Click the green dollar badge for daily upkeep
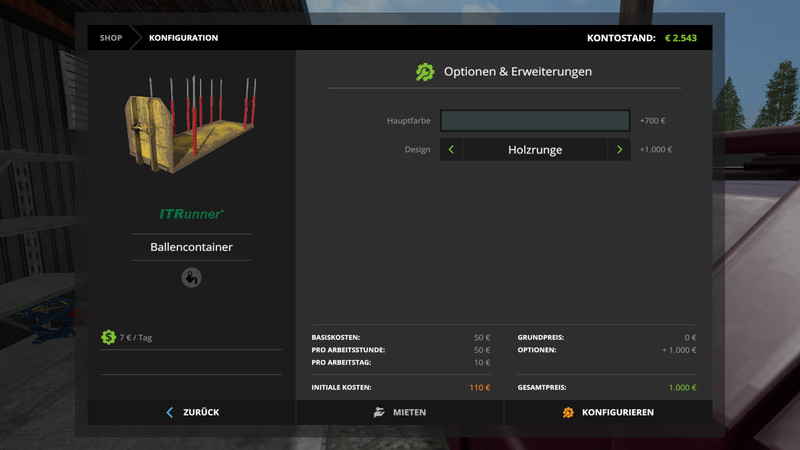The width and height of the screenshot is (800, 450). tap(109, 338)
